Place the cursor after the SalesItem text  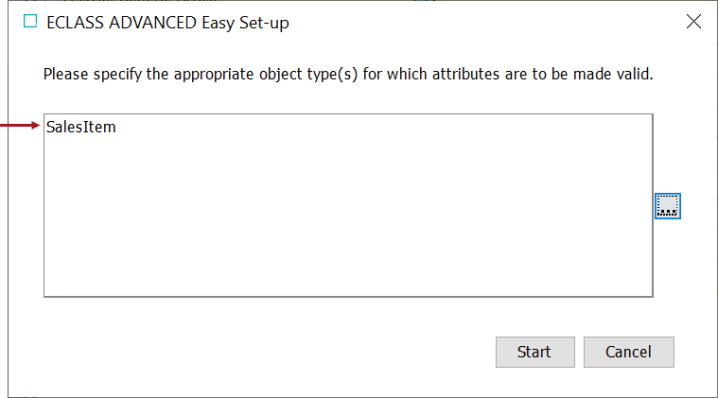point(117,127)
